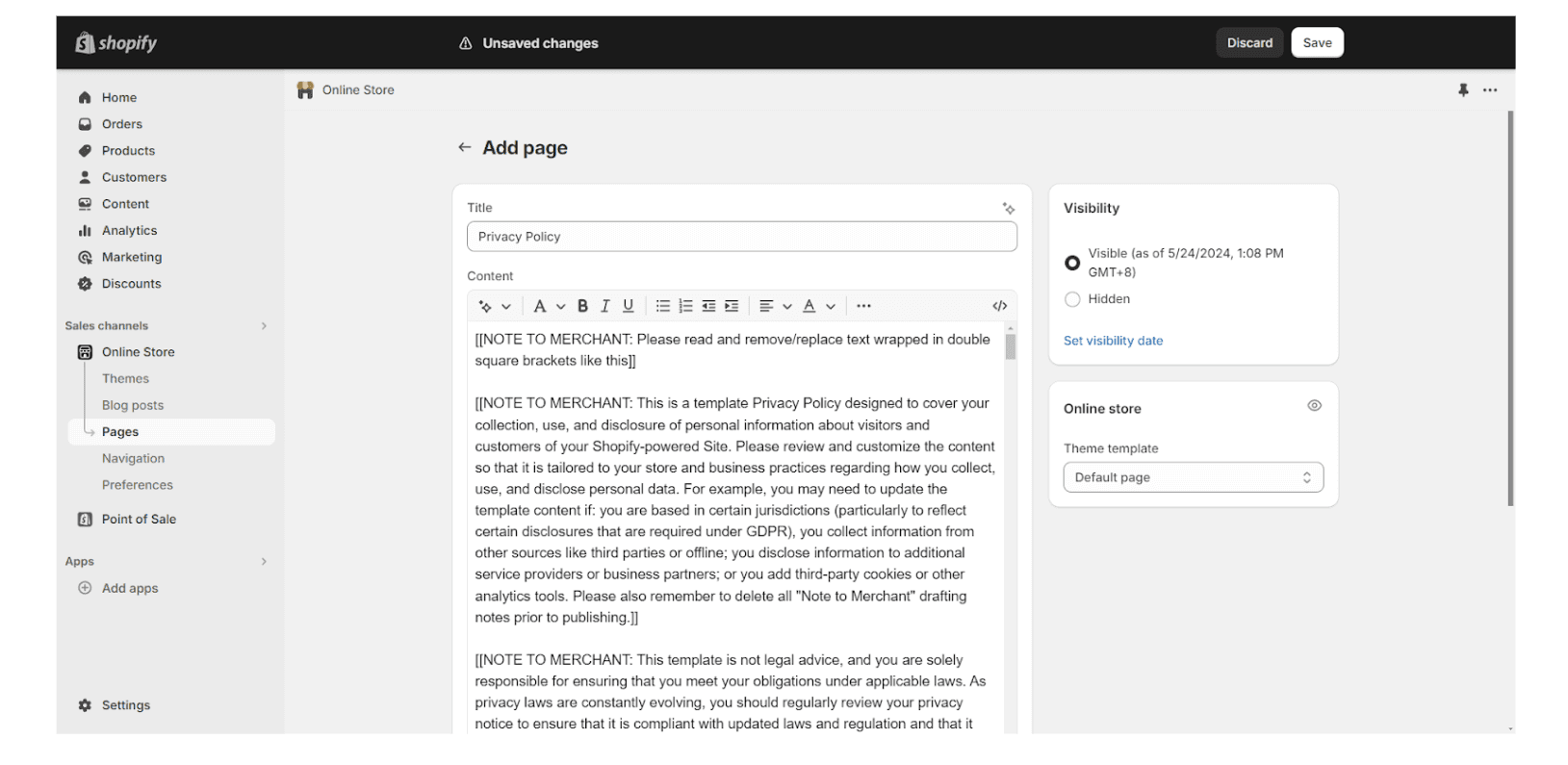Image resolution: width=1568 pixels, height=765 pixels.
Task: Click the Online Store sidebar icon
Action: [x=85, y=352]
